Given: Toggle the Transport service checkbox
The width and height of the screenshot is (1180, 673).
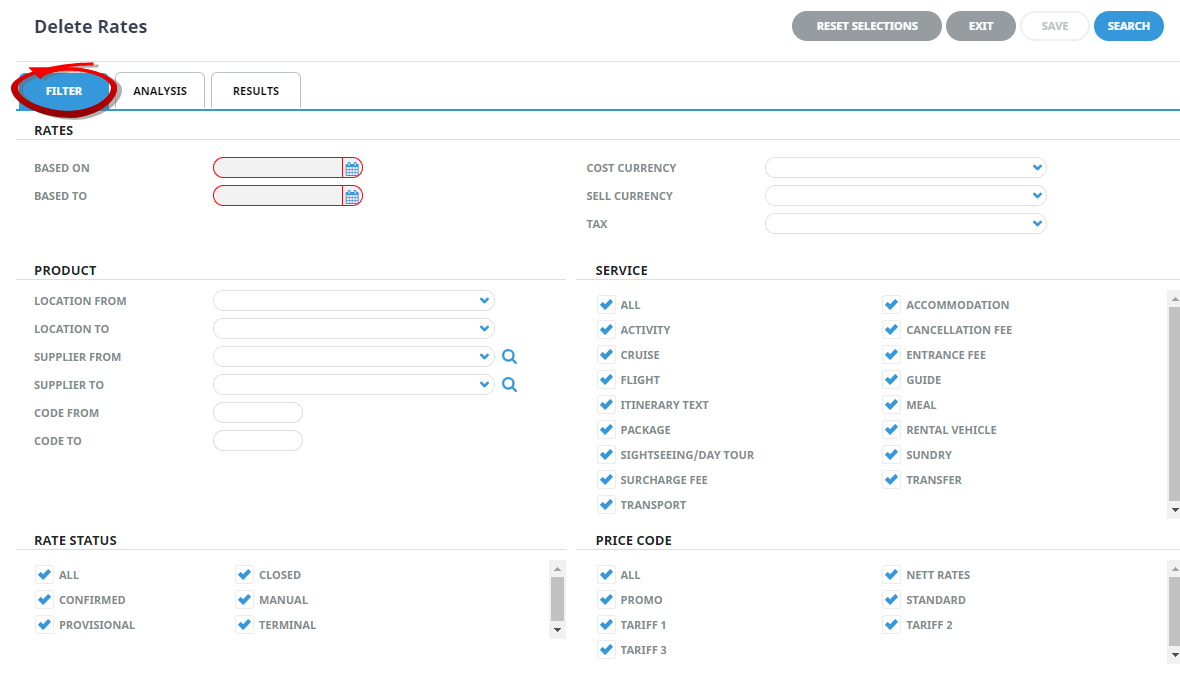Looking at the screenshot, I should (606, 504).
